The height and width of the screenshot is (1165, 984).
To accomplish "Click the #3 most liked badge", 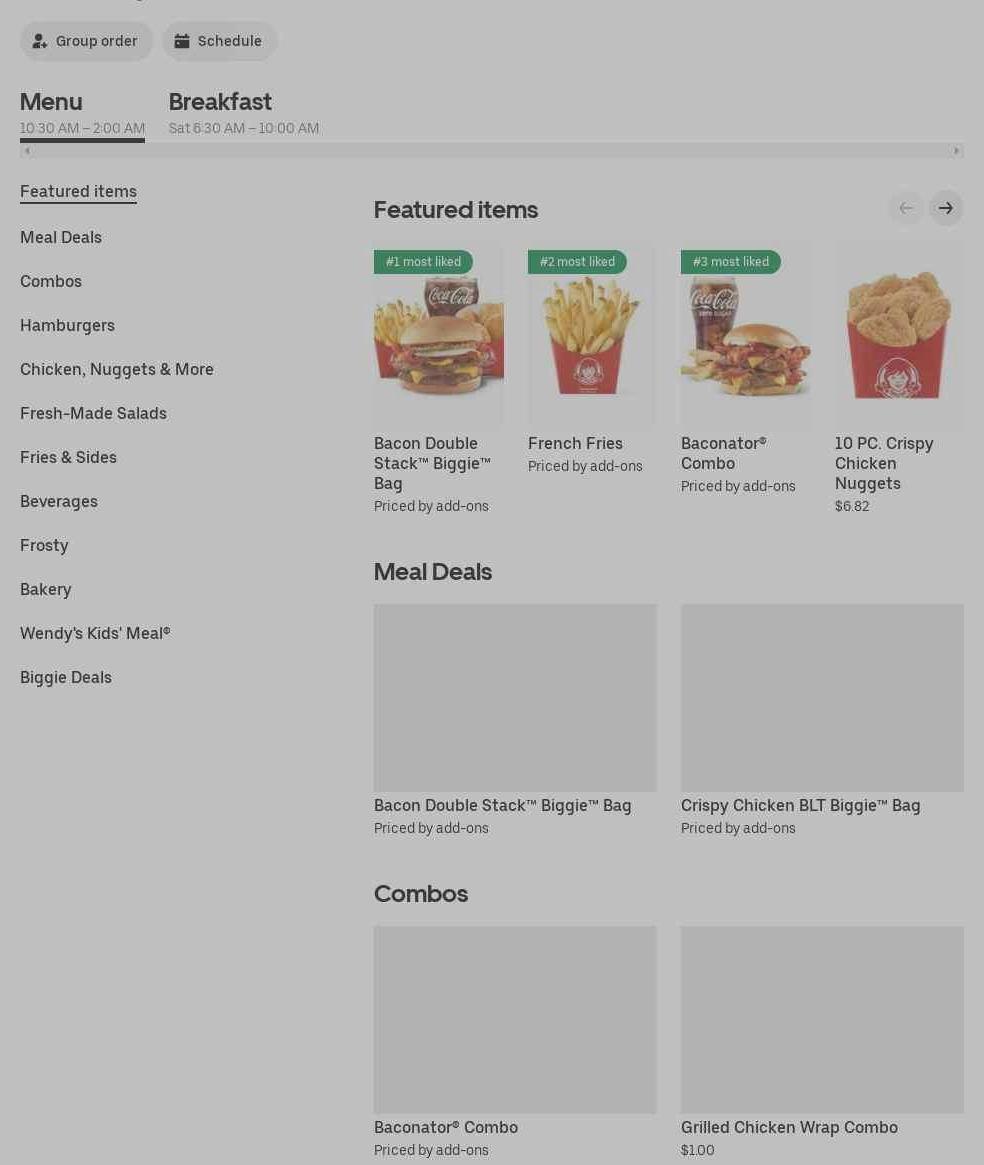I will 731,262.
